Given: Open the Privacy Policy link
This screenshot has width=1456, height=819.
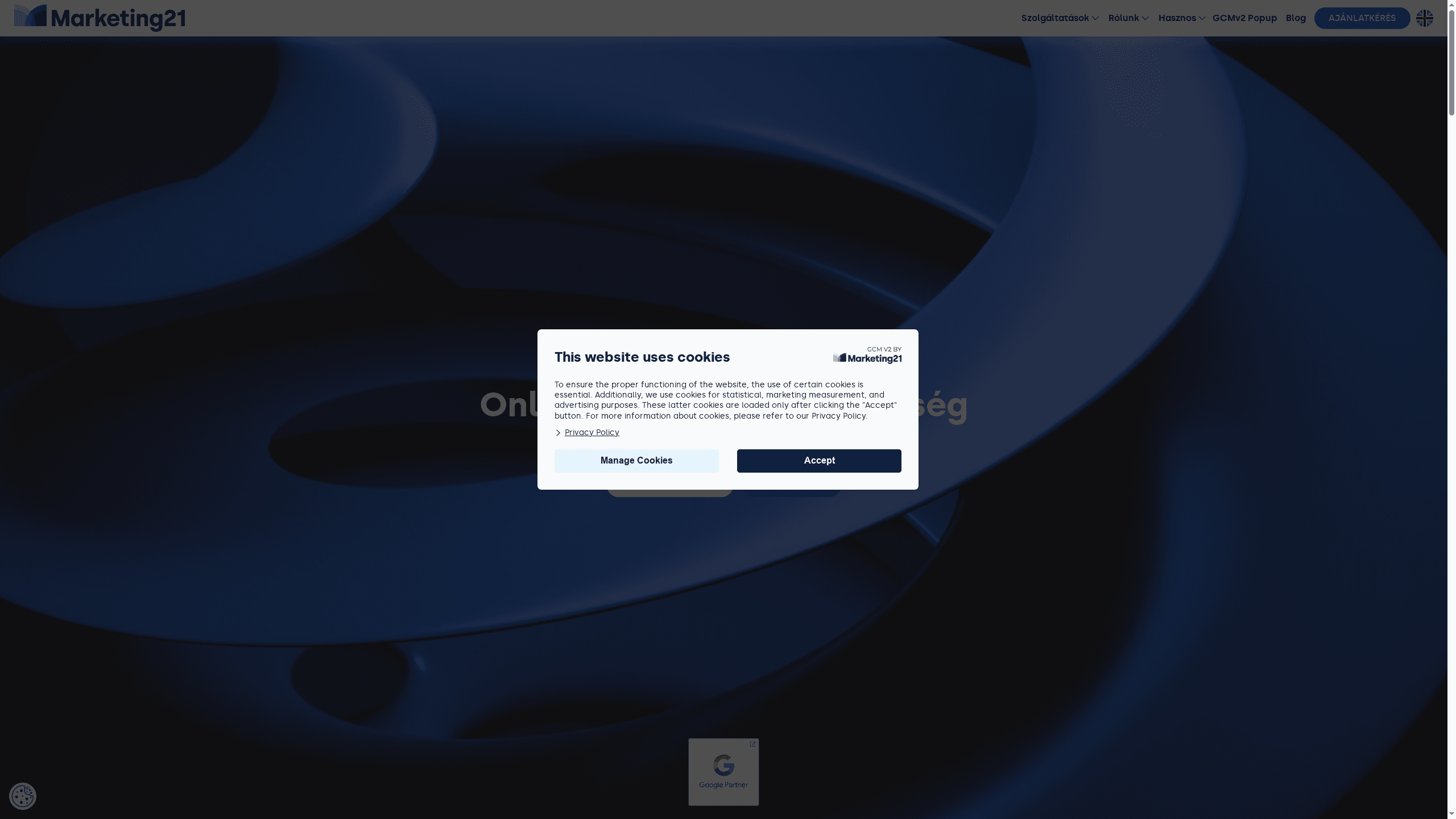Looking at the screenshot, I should tap(591, 432).
